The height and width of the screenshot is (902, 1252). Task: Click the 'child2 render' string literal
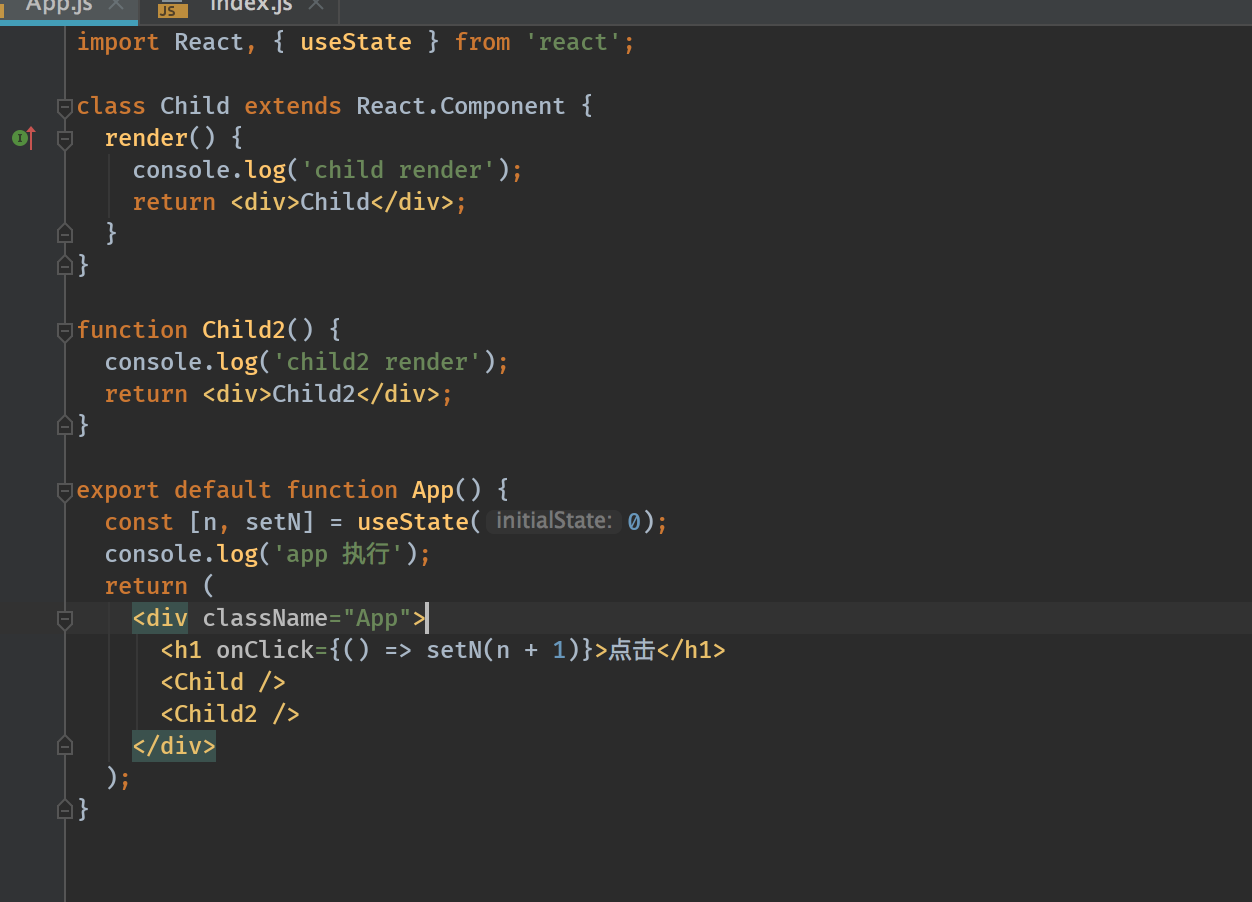377,362
